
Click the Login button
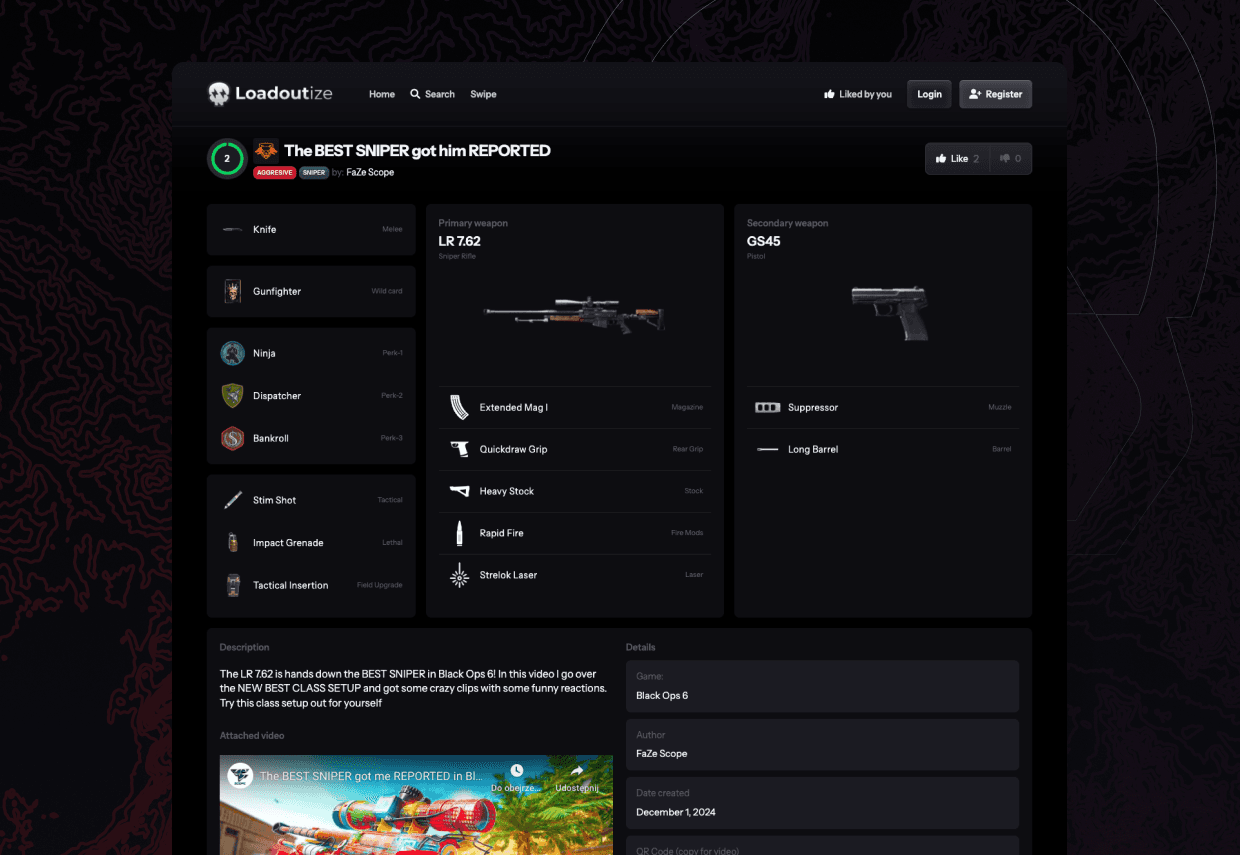929,94
